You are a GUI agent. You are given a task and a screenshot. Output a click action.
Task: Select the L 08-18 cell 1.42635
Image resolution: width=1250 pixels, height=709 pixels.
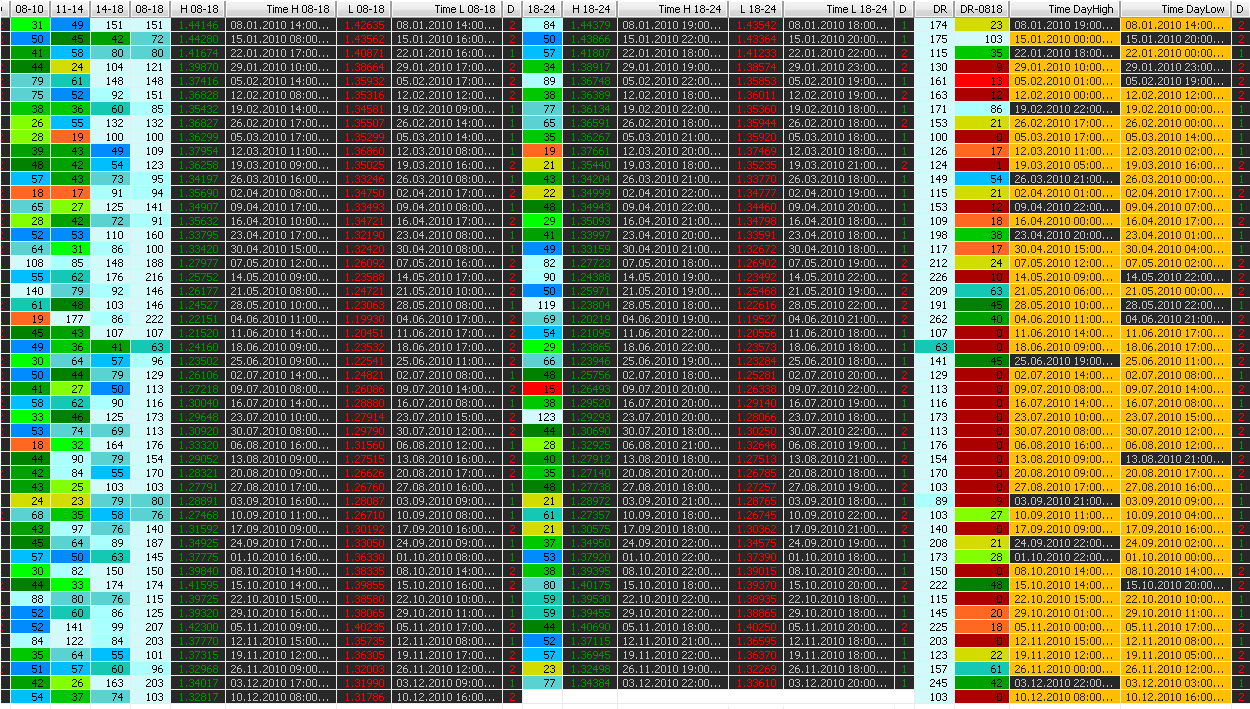point(363,24)
